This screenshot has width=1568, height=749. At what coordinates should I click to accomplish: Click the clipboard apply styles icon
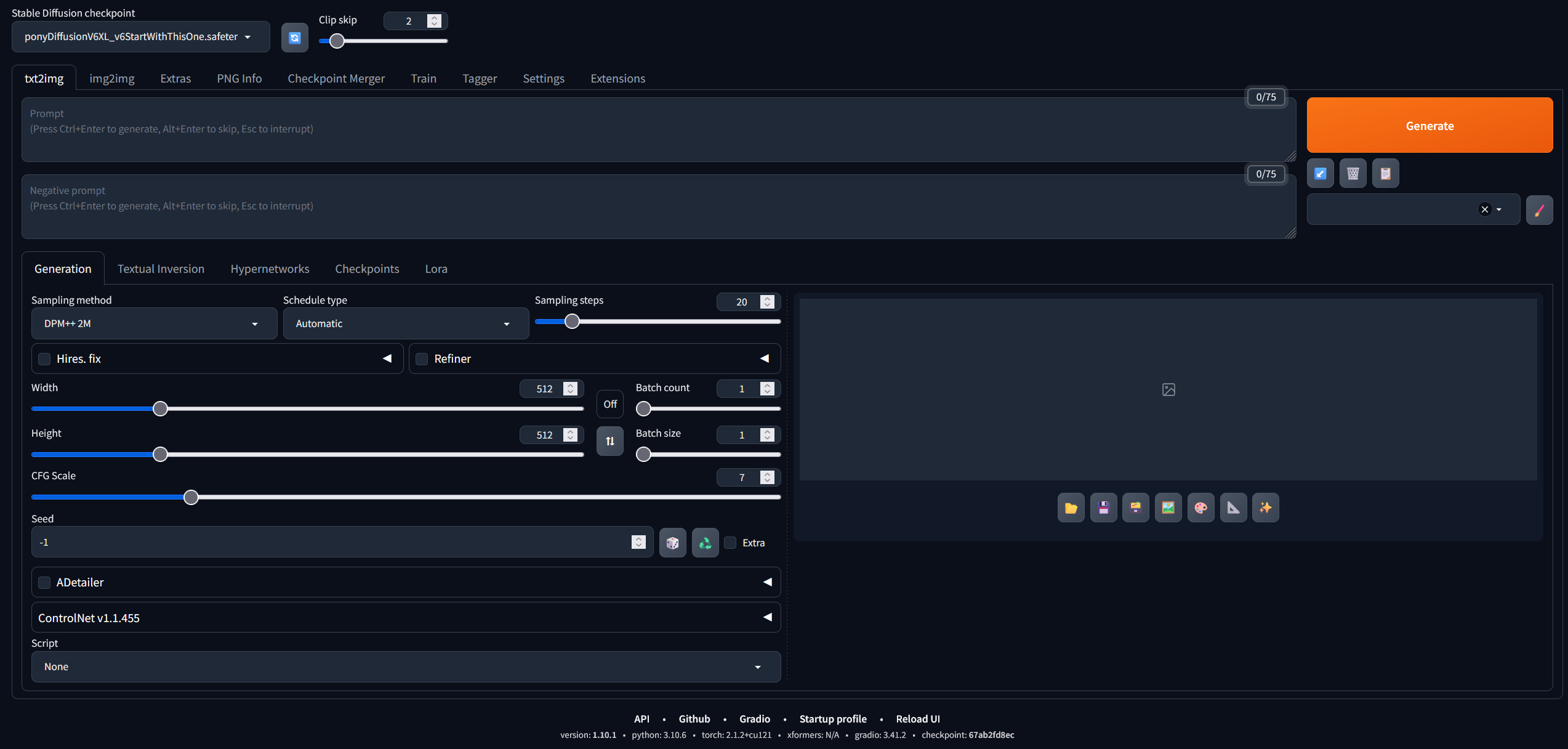1385,174
